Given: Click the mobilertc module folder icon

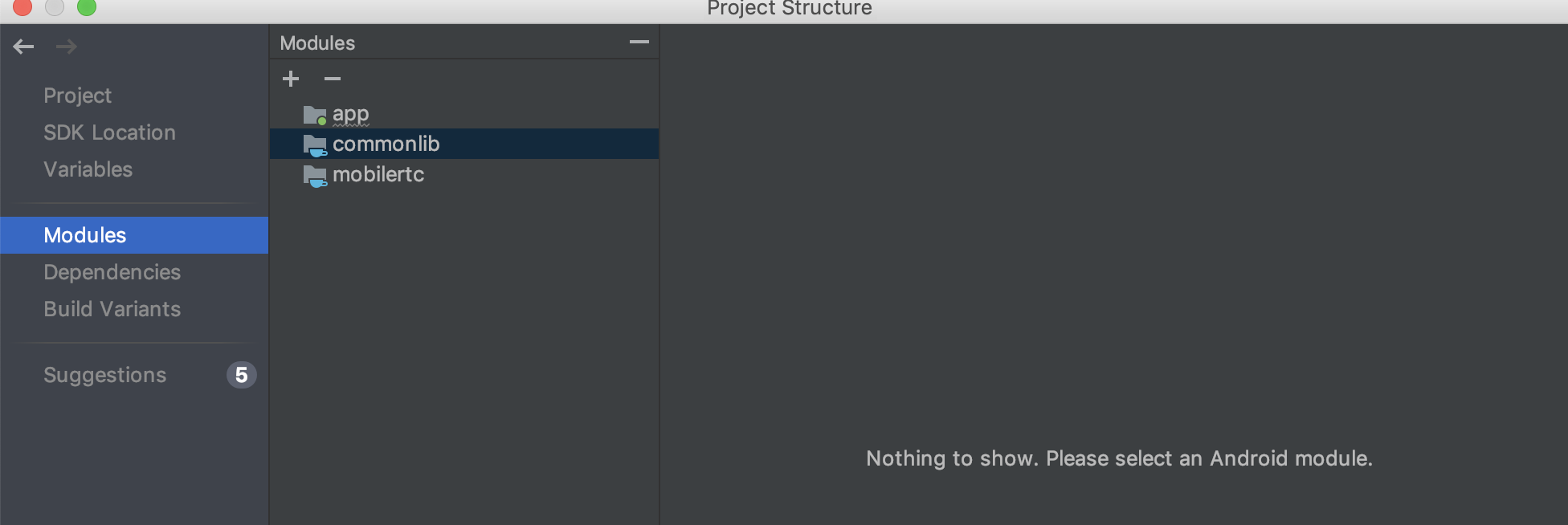Looking at the screenshot, I should (x=315, y=176).
